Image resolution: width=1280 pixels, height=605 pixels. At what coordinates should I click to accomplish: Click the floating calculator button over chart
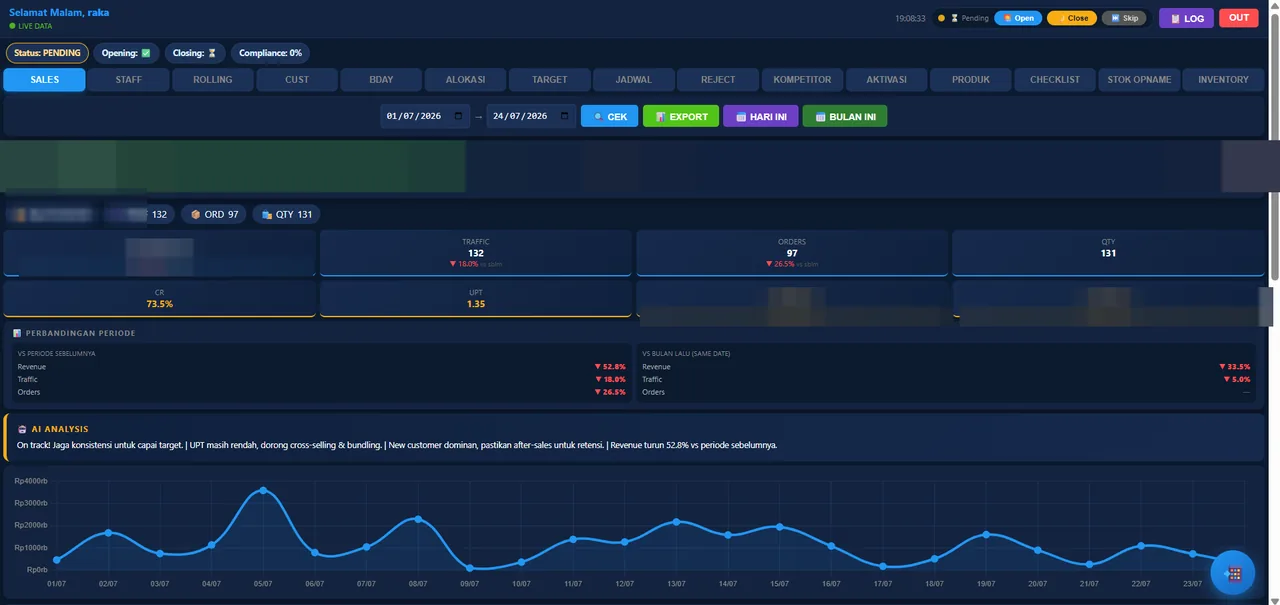[x=1233, y=573]
